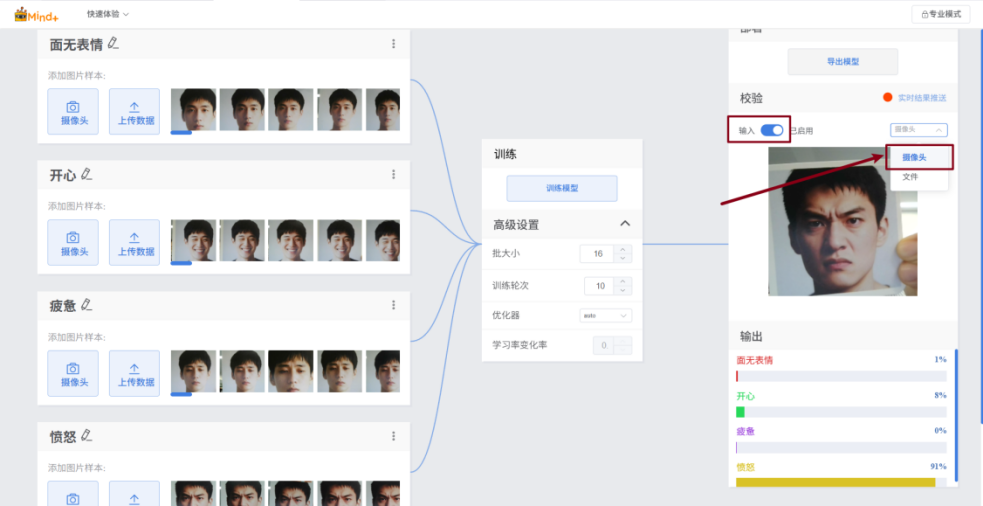This screenshot has height=506, width=983.
Task: Click the 导出模型 button
Action: (843, 61)
